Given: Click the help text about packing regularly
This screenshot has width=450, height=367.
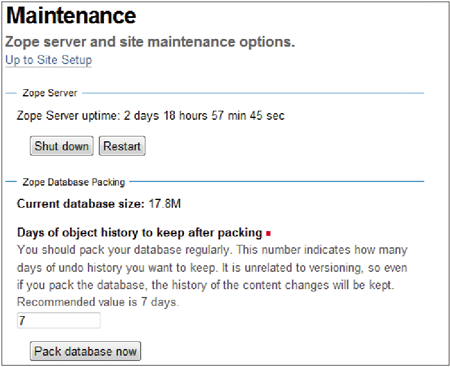Looking at the screenshot, I should pyautogui.click(x=124, y=250).
